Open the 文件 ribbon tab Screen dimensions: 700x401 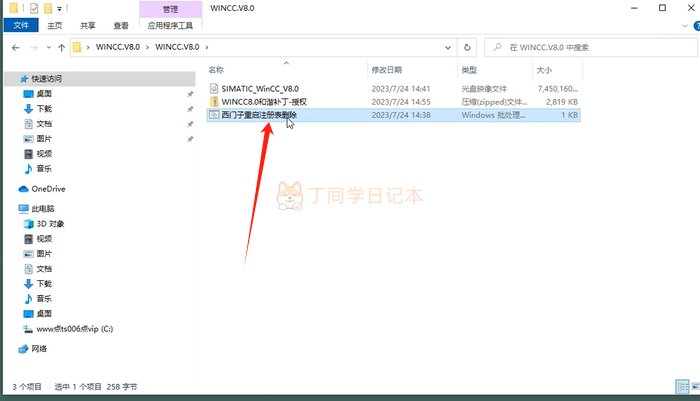pyautogui.click(x=21, y=25)
